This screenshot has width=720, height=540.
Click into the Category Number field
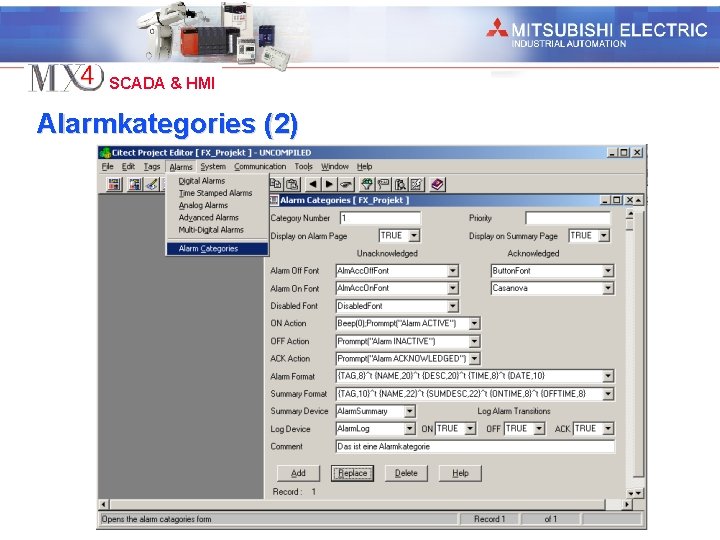click(380, 218)
